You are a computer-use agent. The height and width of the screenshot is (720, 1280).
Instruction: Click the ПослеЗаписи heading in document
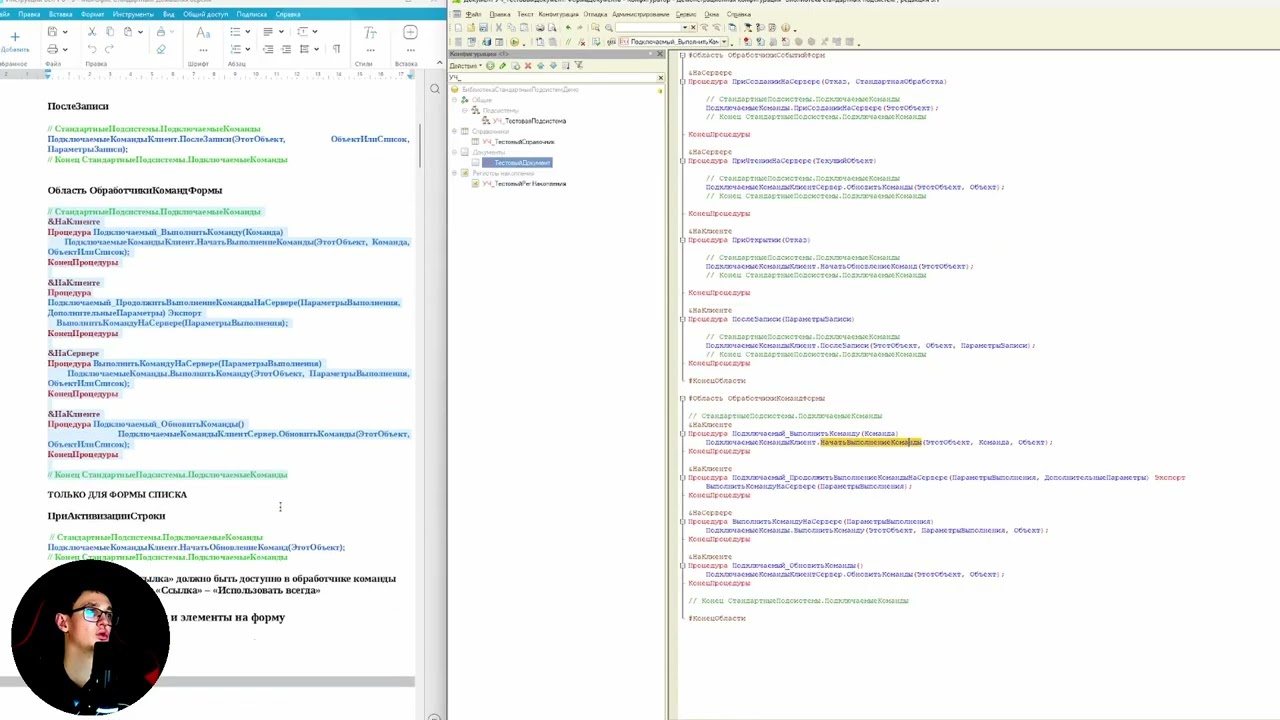click(78, 106)
